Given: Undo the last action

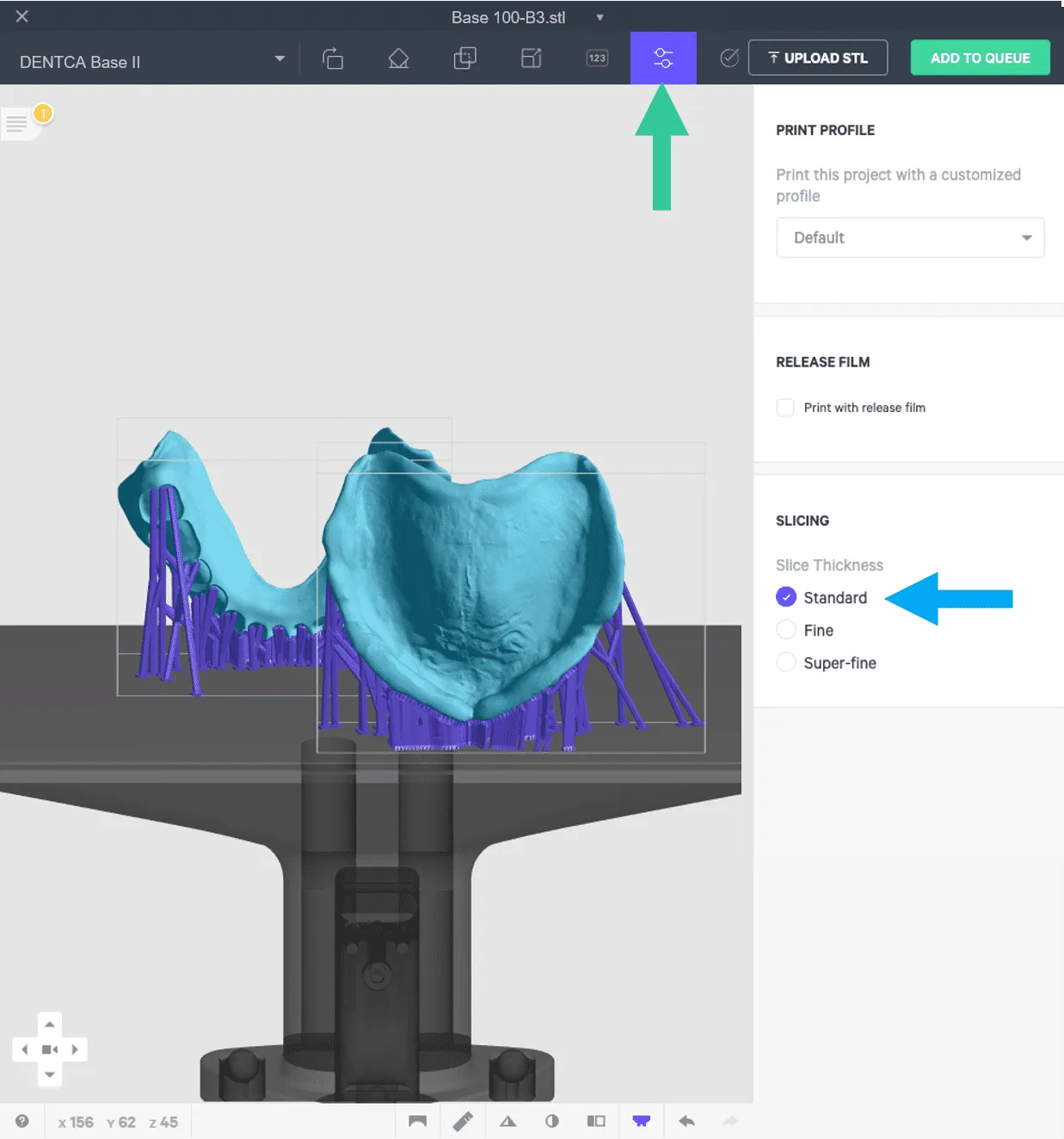Looking at the screenshot, I should click(x=686, y=1121).
